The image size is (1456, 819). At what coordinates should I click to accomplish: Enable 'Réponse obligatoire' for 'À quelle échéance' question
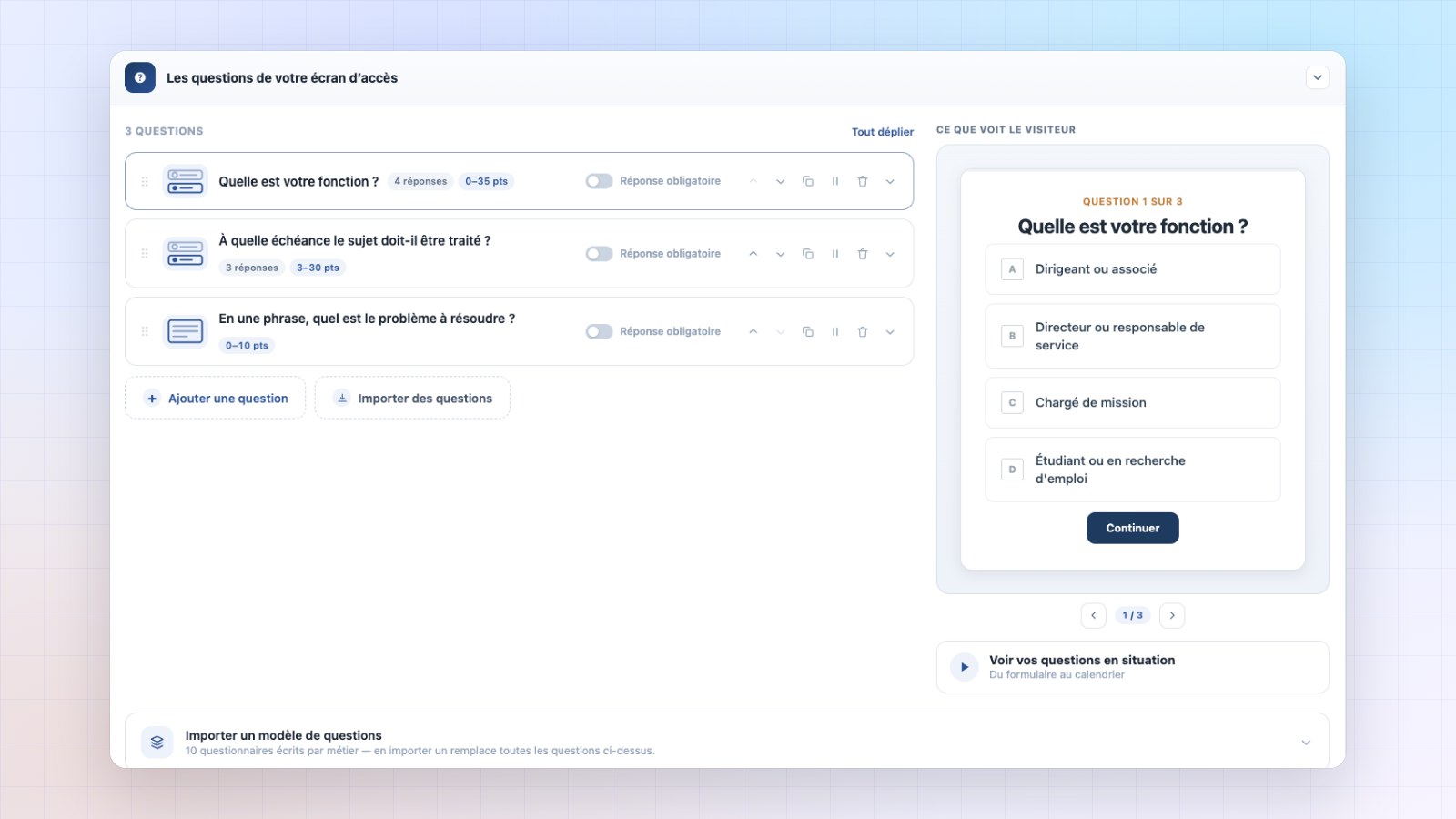(599, 254)
